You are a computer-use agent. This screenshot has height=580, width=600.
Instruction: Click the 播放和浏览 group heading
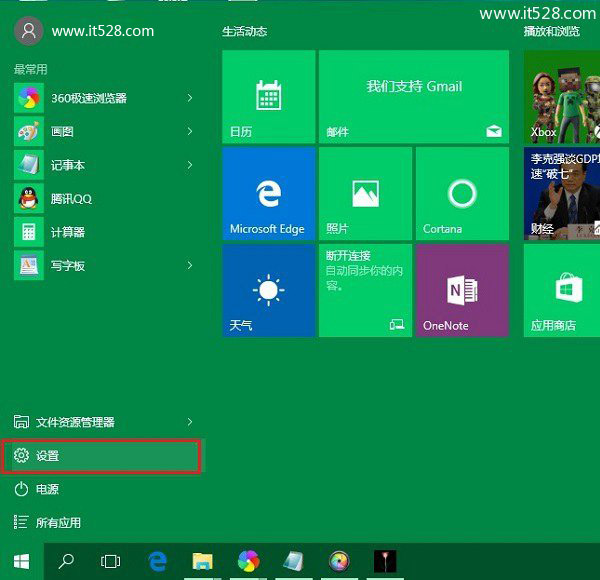coord(552,31)
